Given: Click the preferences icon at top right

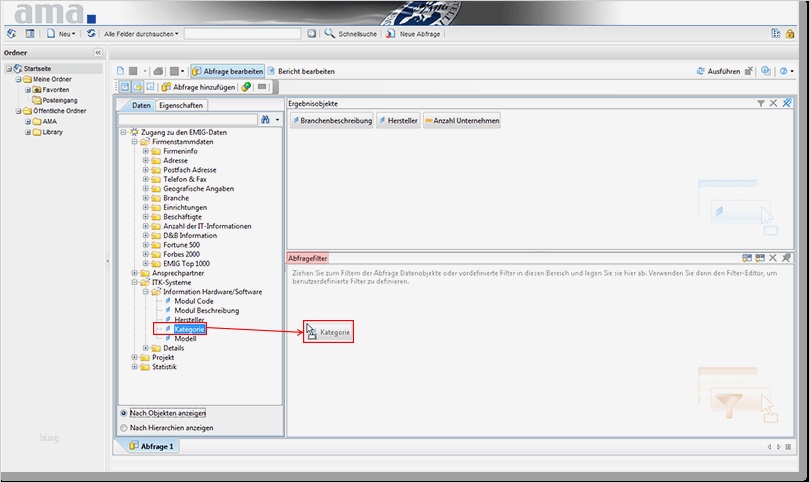Looking at the screenshot, I should click(775, 34).
